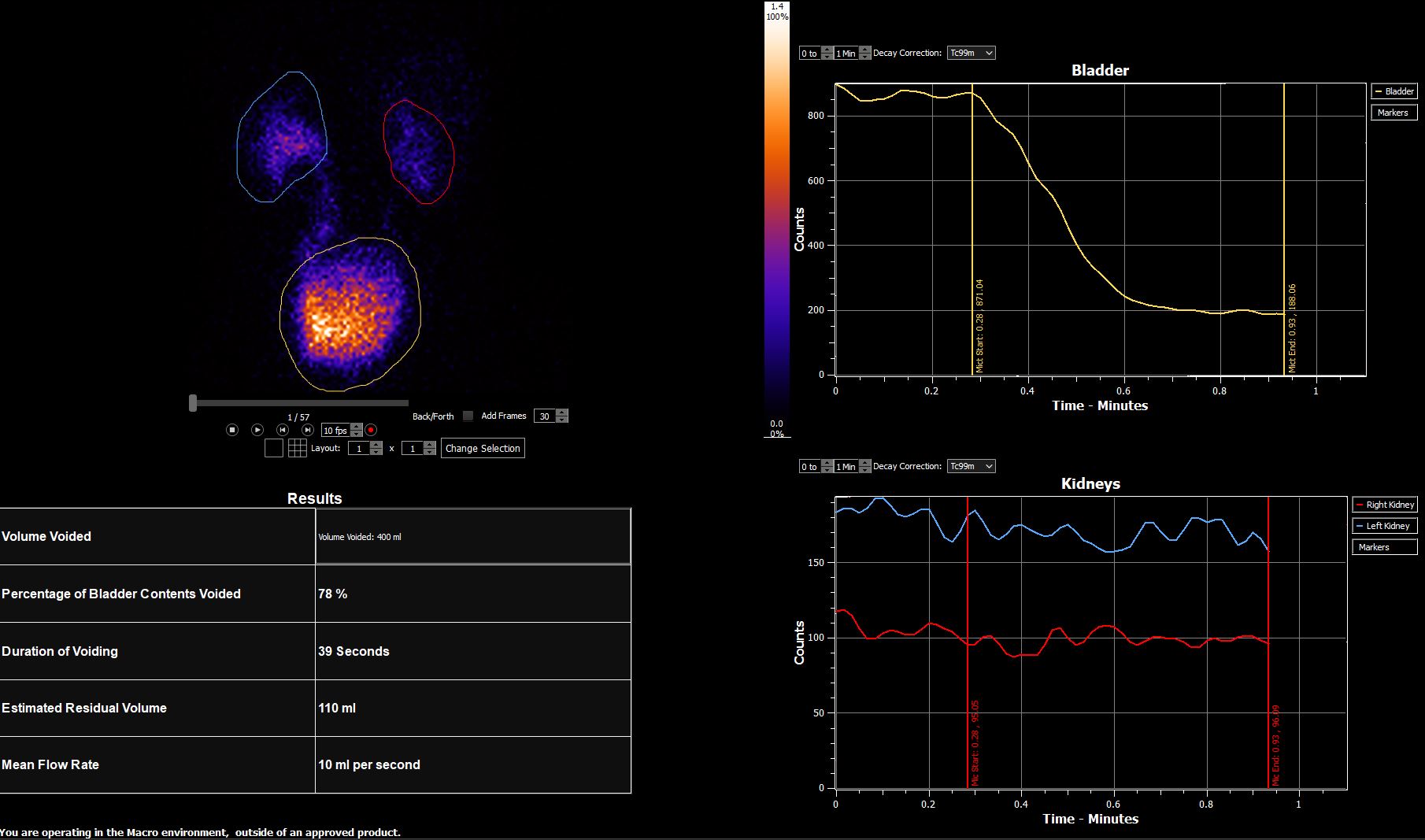The image size is (1425, 840).
Task: Decrease the fps playback speed
Action: pyautogui.click(x=357, y=433)
